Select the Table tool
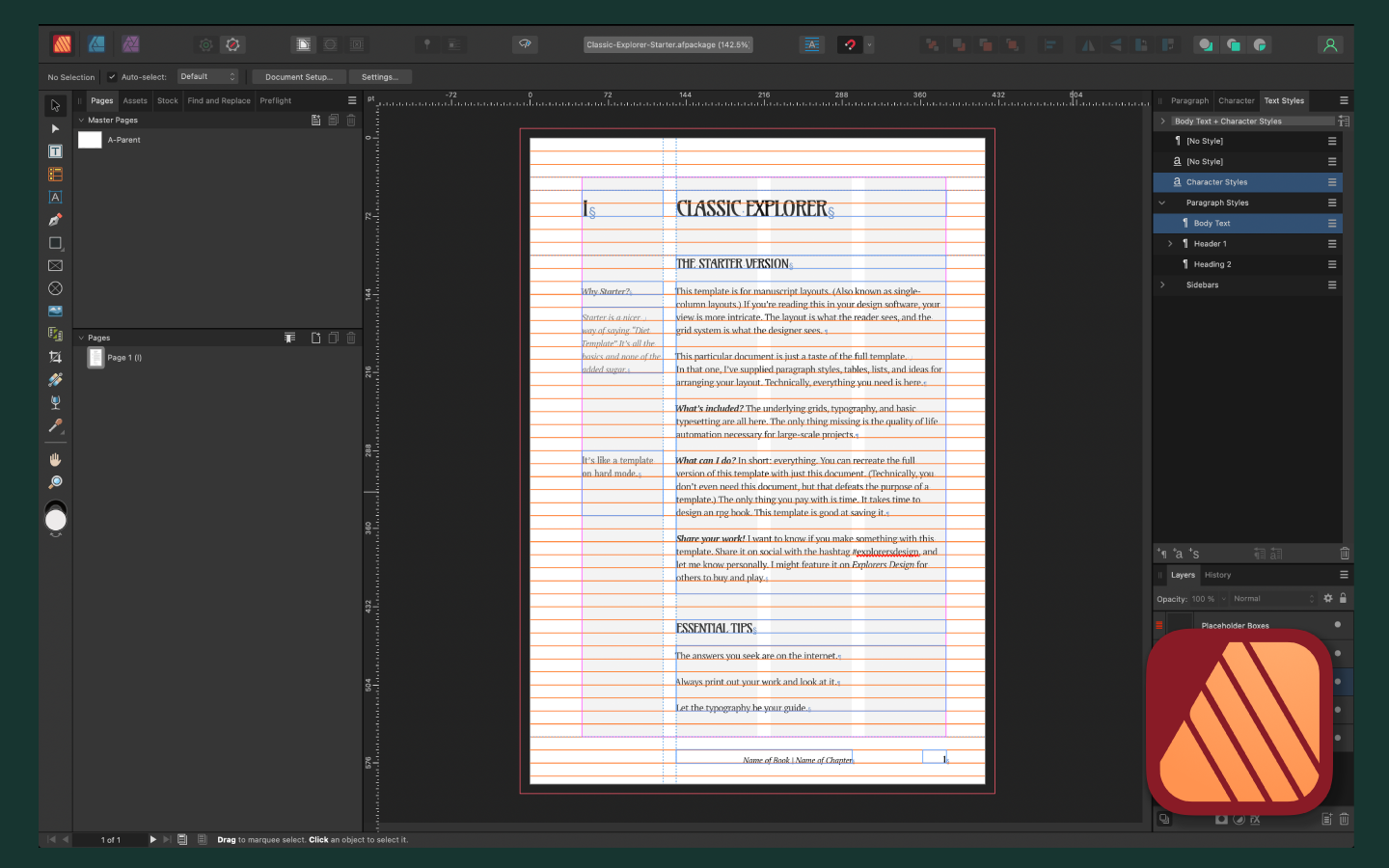 (x=55, y=175)
